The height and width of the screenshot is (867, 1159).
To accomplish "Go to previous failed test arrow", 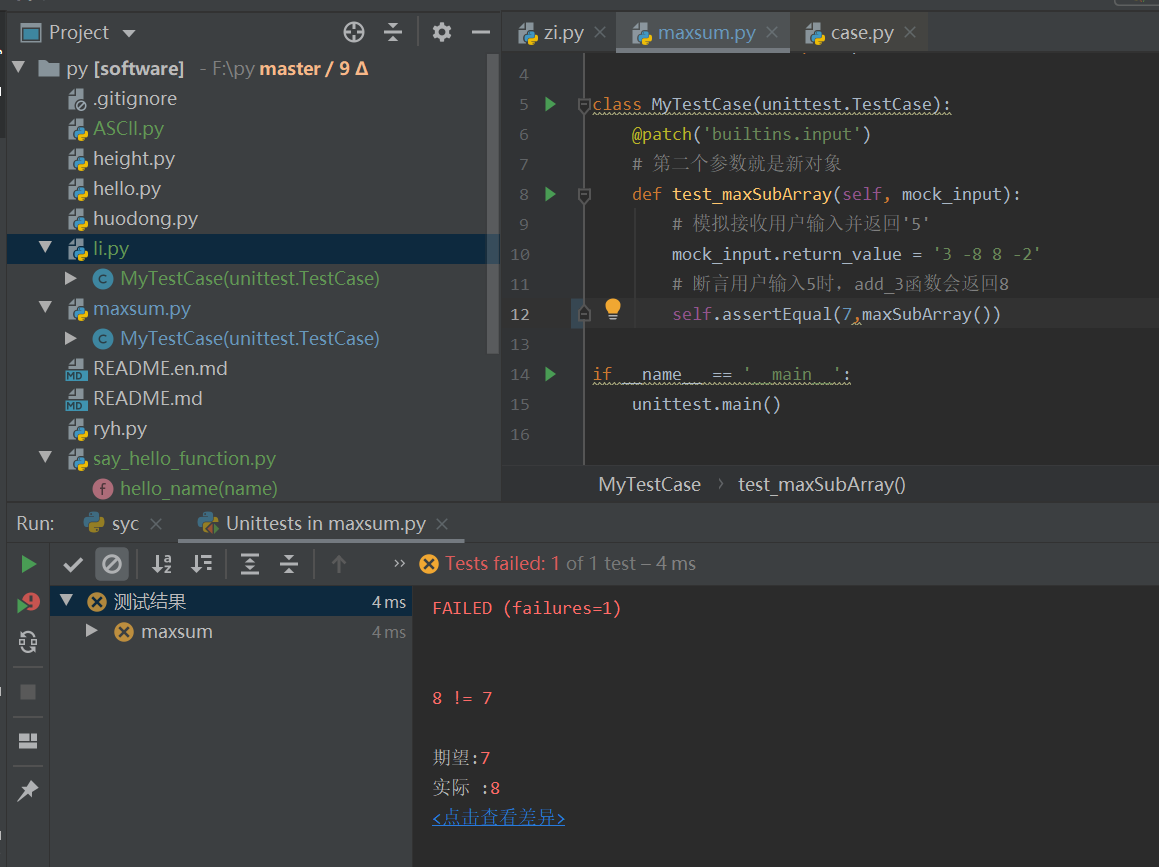I will click(339, 565).
